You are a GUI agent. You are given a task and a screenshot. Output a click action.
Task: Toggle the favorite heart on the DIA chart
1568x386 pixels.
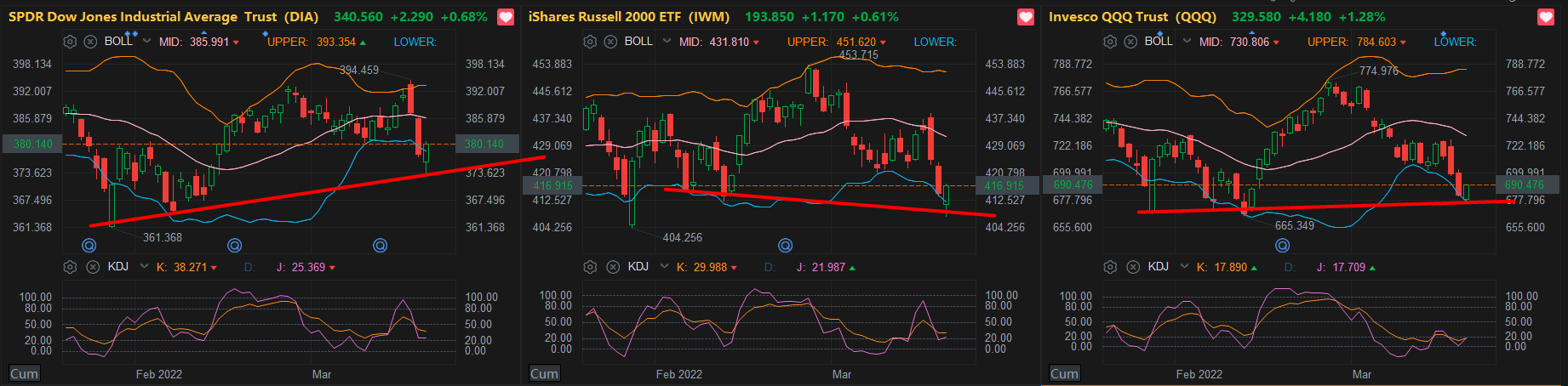[x=506, y=17]
